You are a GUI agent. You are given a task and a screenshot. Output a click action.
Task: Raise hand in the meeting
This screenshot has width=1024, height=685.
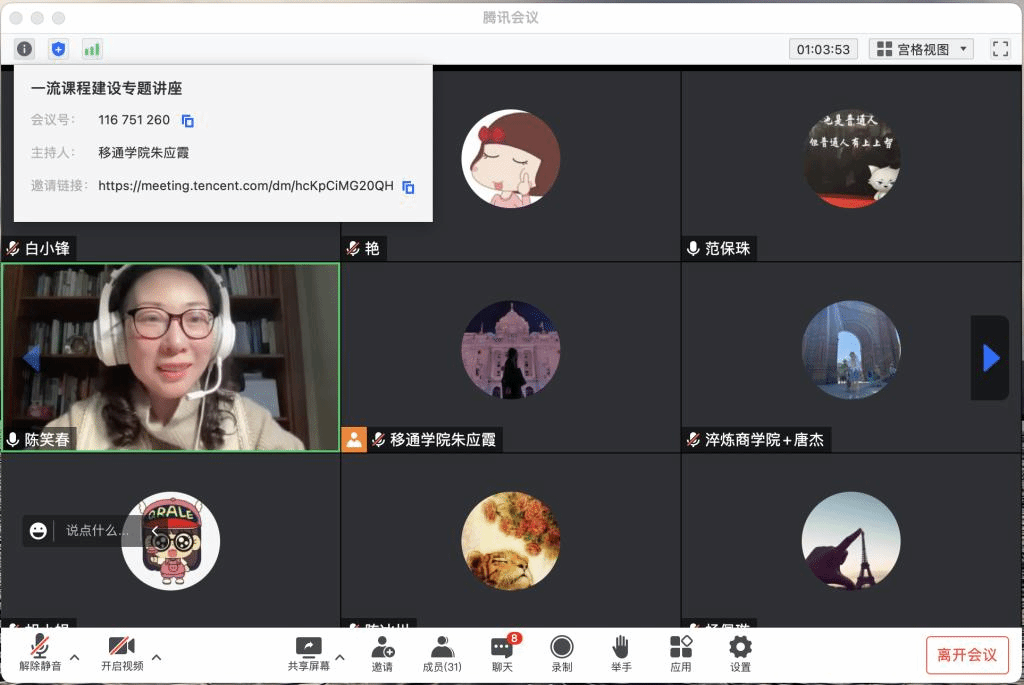click(621, 653)
